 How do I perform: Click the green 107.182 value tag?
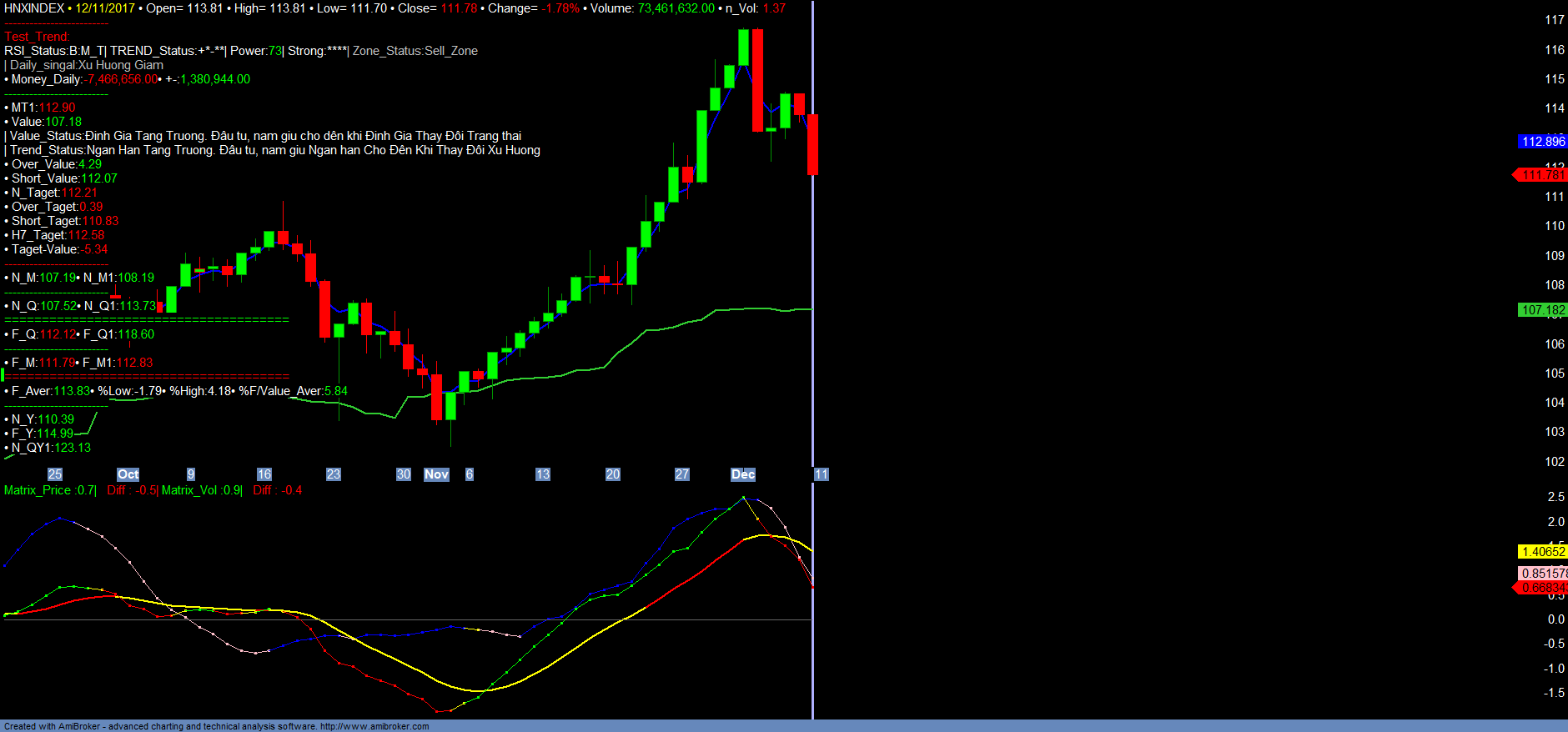point(1542,310)
